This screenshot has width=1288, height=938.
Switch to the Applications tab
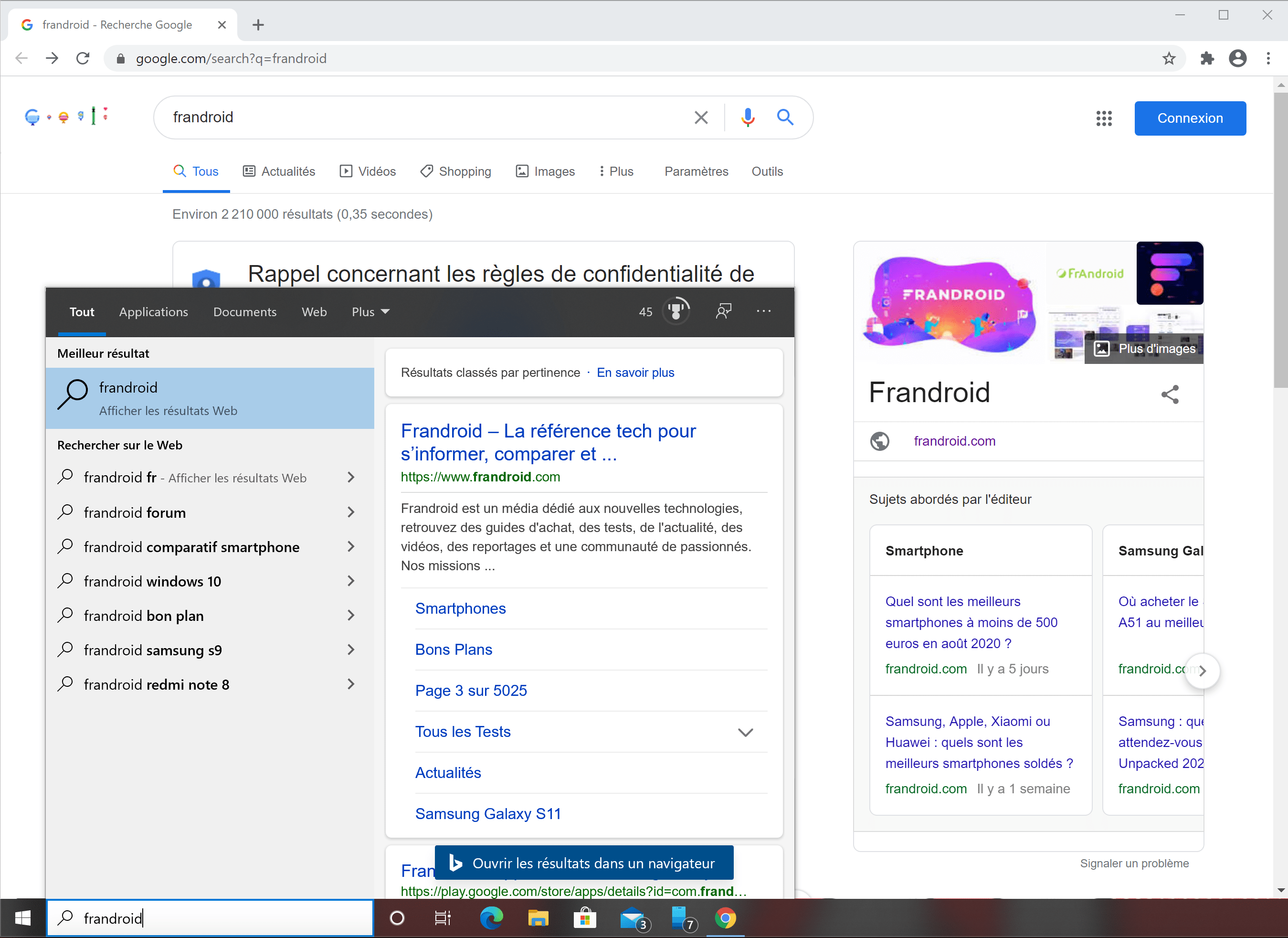click(153, 312)
